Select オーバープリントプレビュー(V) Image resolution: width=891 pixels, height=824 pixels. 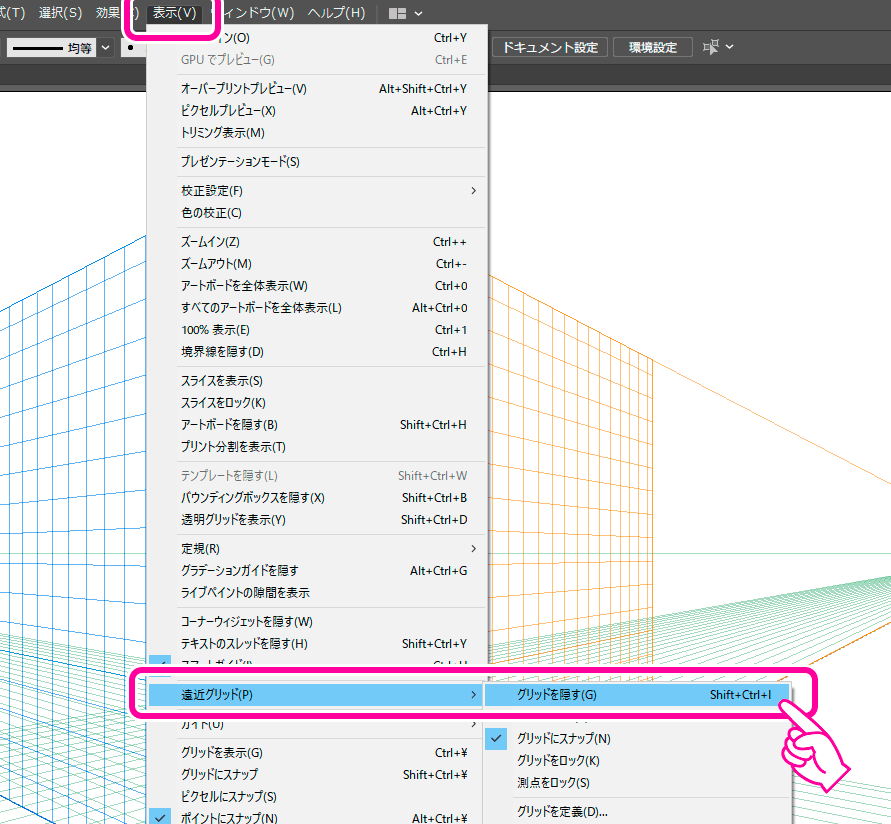[317, 89]
